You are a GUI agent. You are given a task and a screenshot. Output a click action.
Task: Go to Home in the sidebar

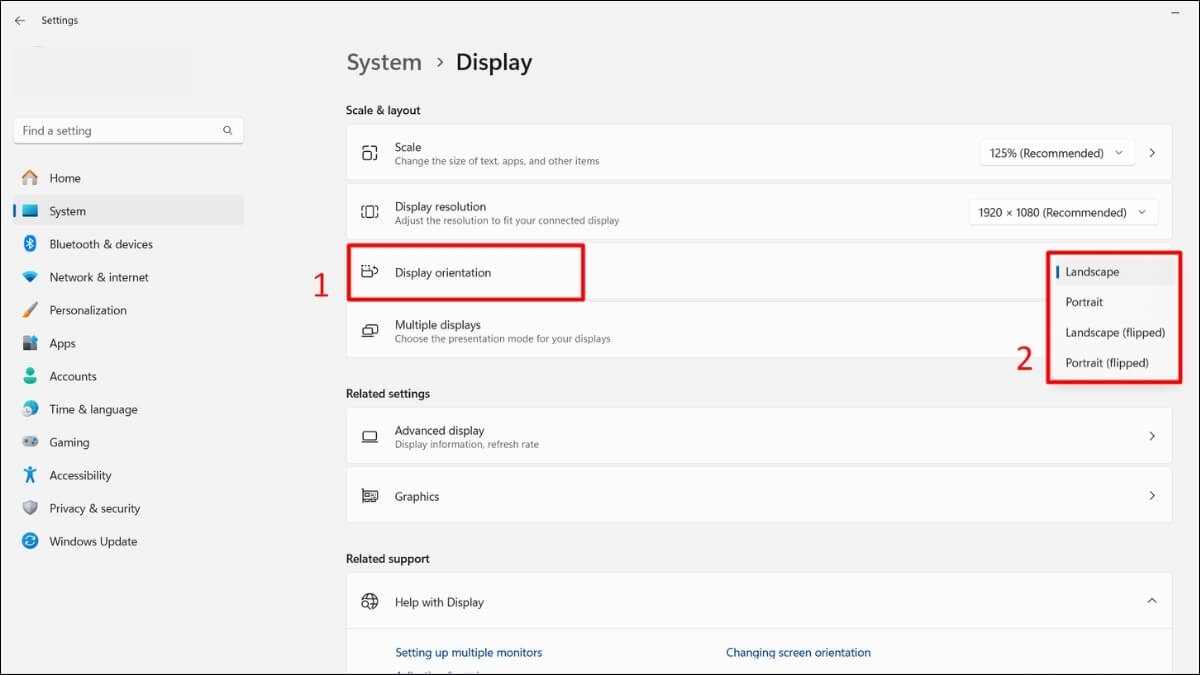(x=129, y=178)
